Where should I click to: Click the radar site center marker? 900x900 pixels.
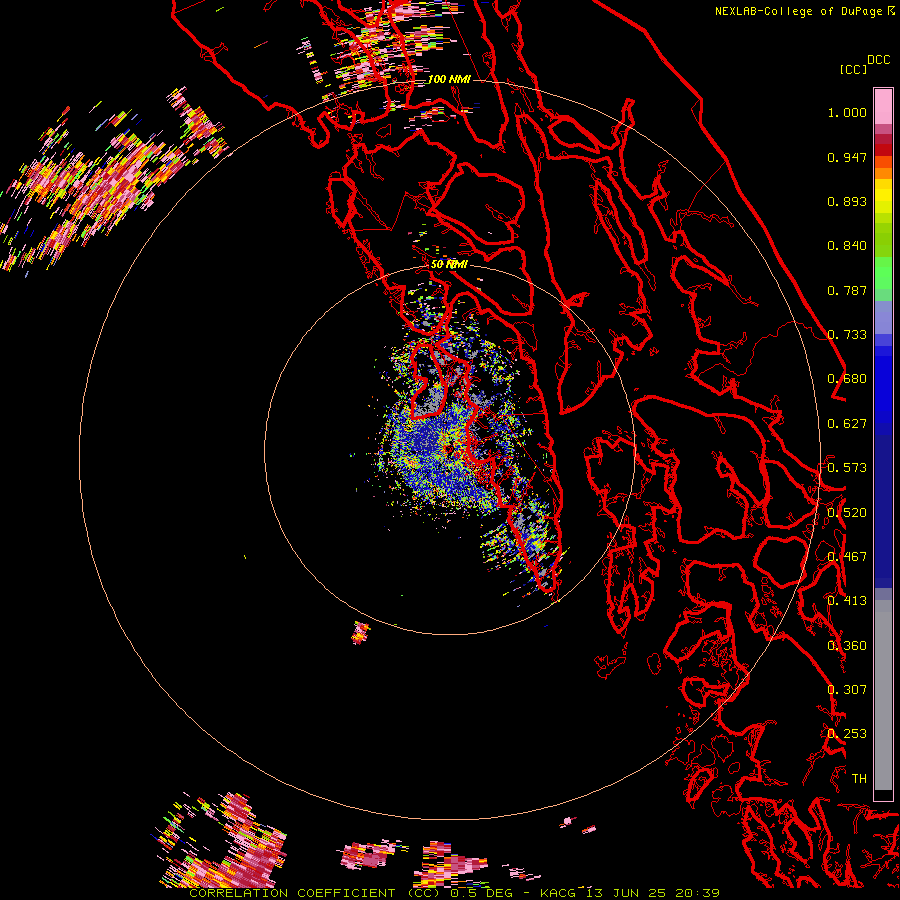coord(448,449)
